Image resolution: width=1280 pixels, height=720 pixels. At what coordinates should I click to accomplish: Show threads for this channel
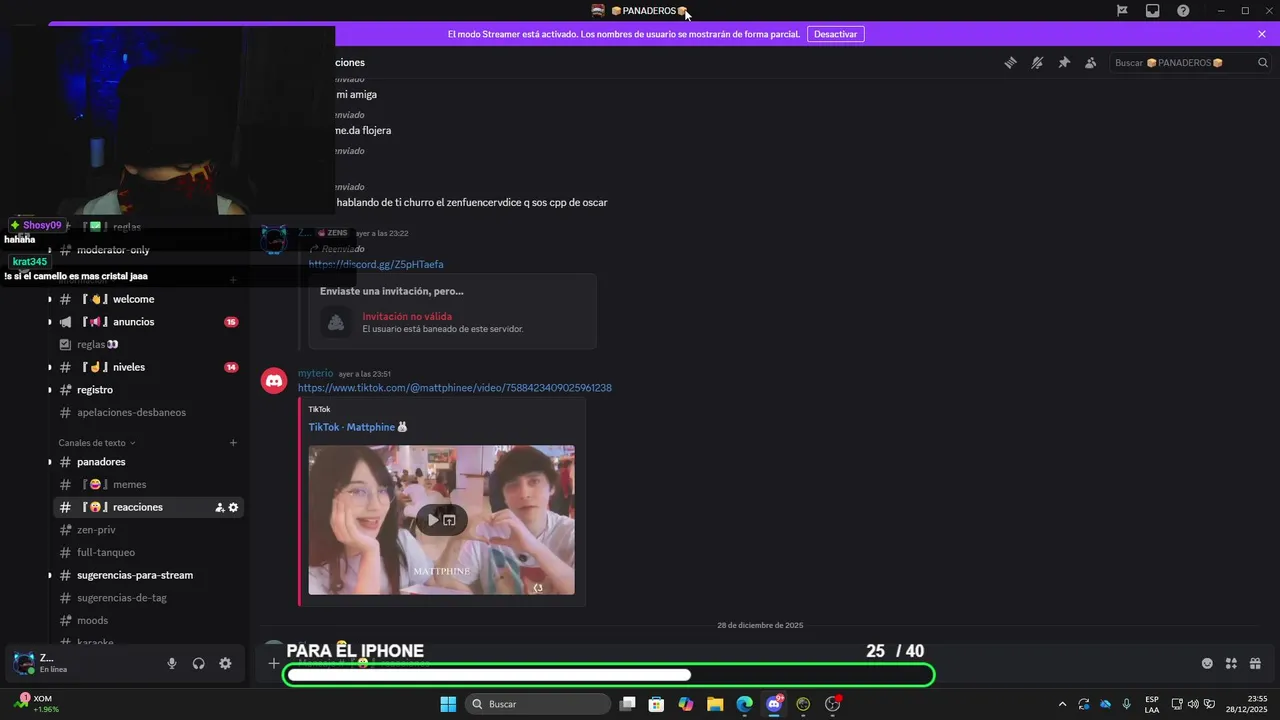pyautogui.click(x=1010, y=62)
